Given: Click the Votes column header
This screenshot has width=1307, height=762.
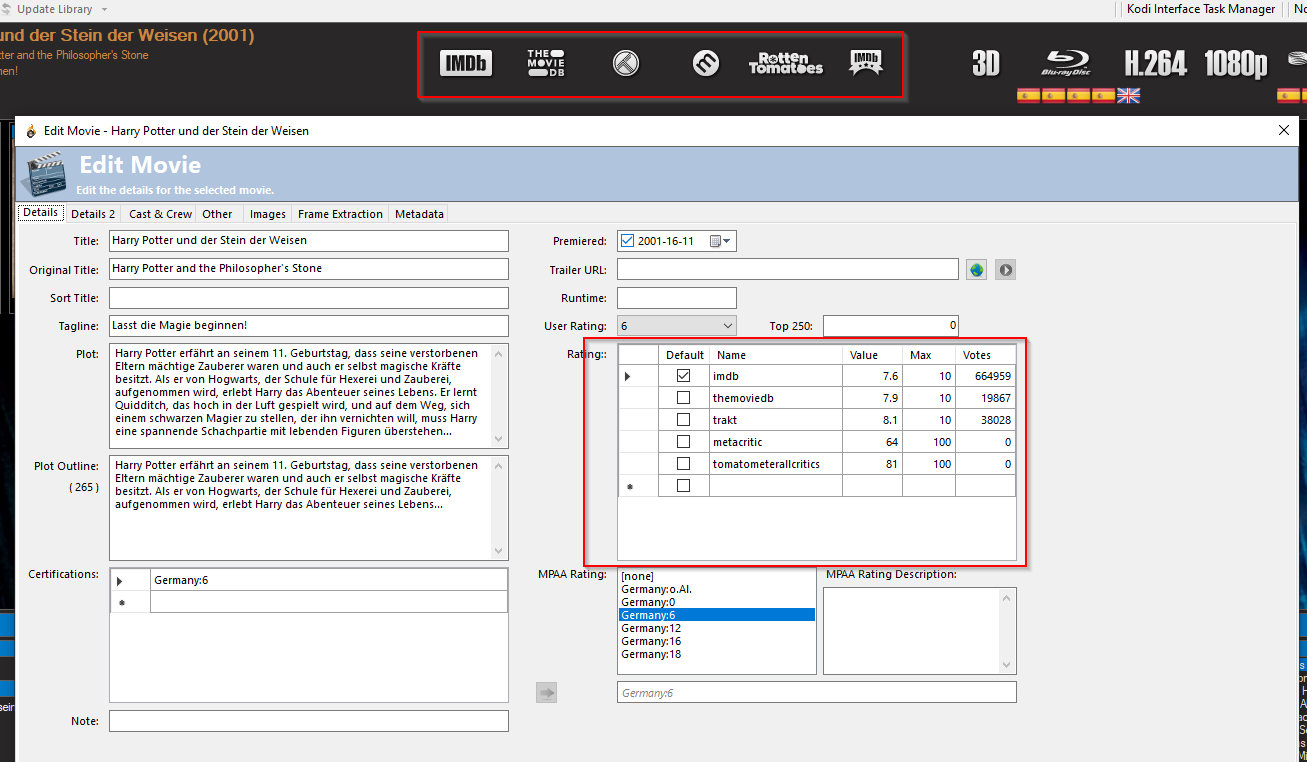Looking at the screenshot, I should coord(985,355).
